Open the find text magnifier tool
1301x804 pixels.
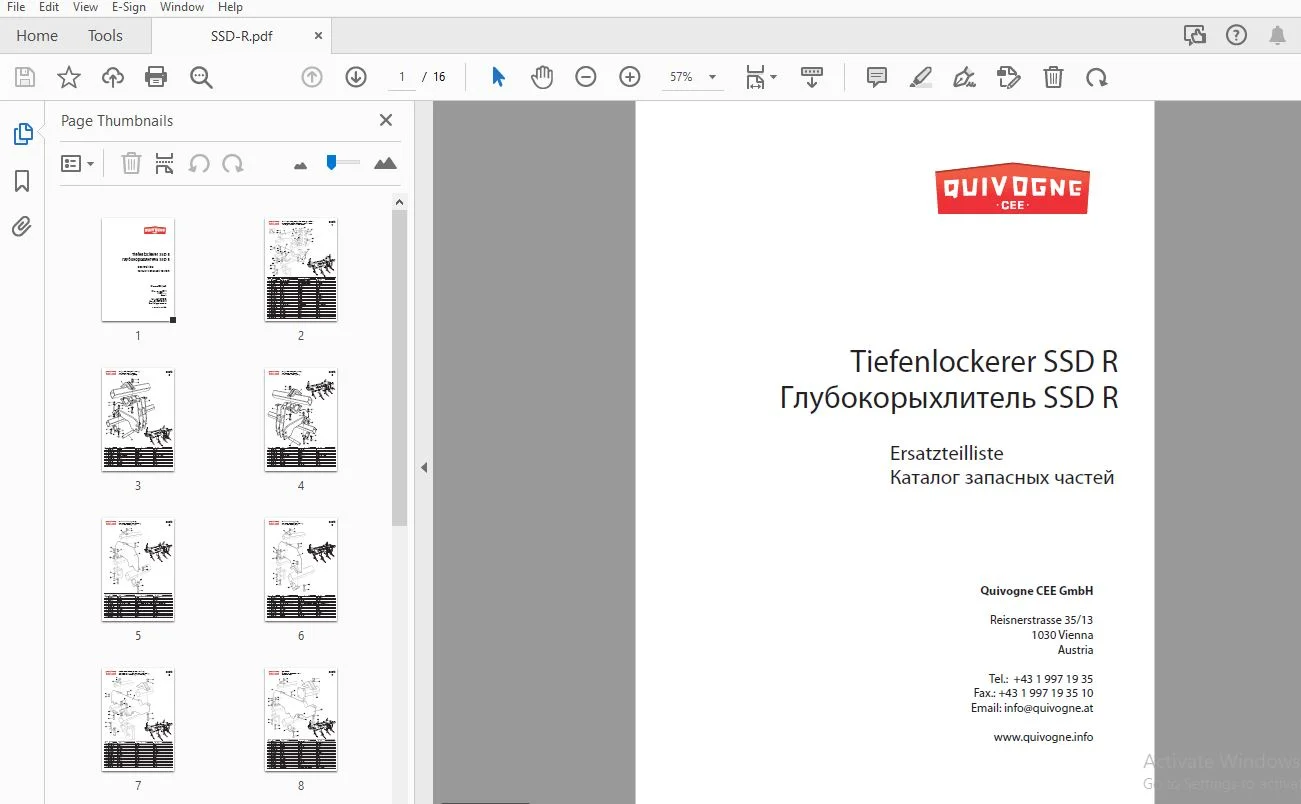pyautogui.click(x=201, y=77)
